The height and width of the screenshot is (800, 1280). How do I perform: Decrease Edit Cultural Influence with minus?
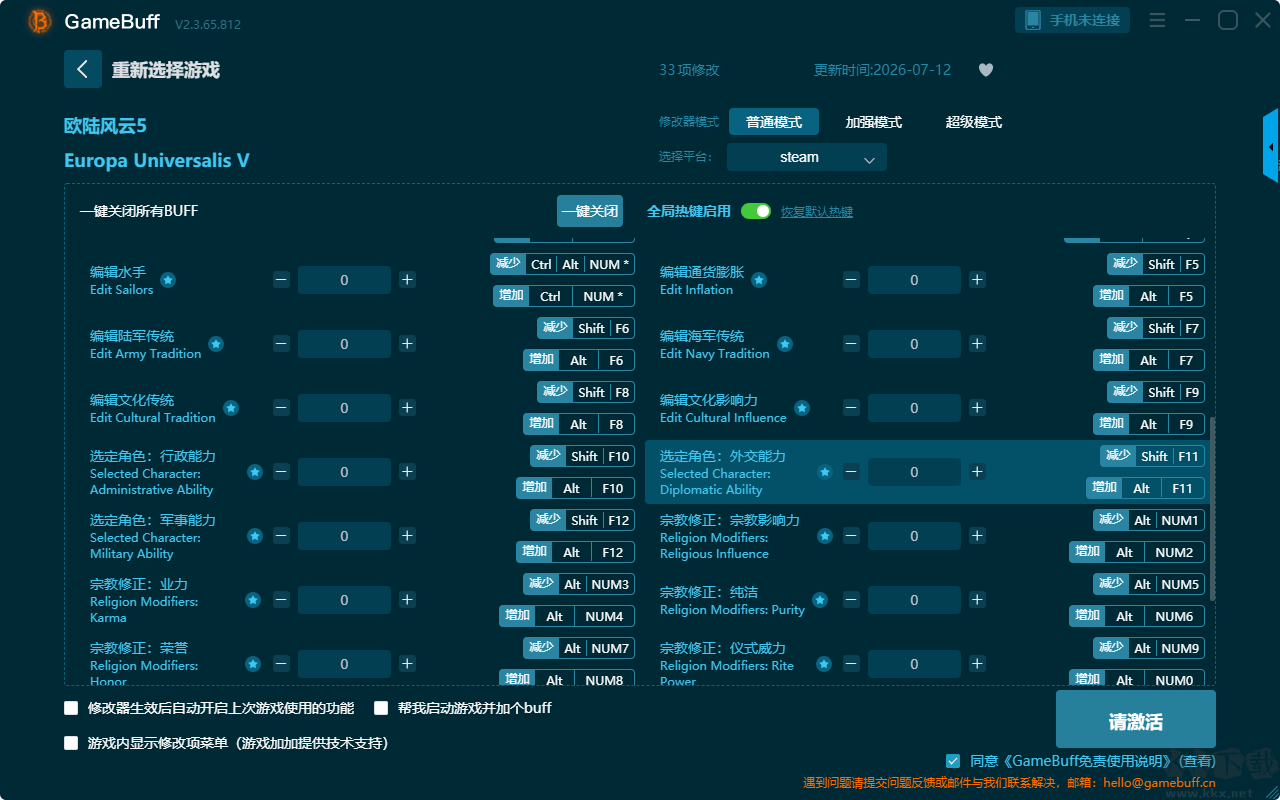(852, 408)
